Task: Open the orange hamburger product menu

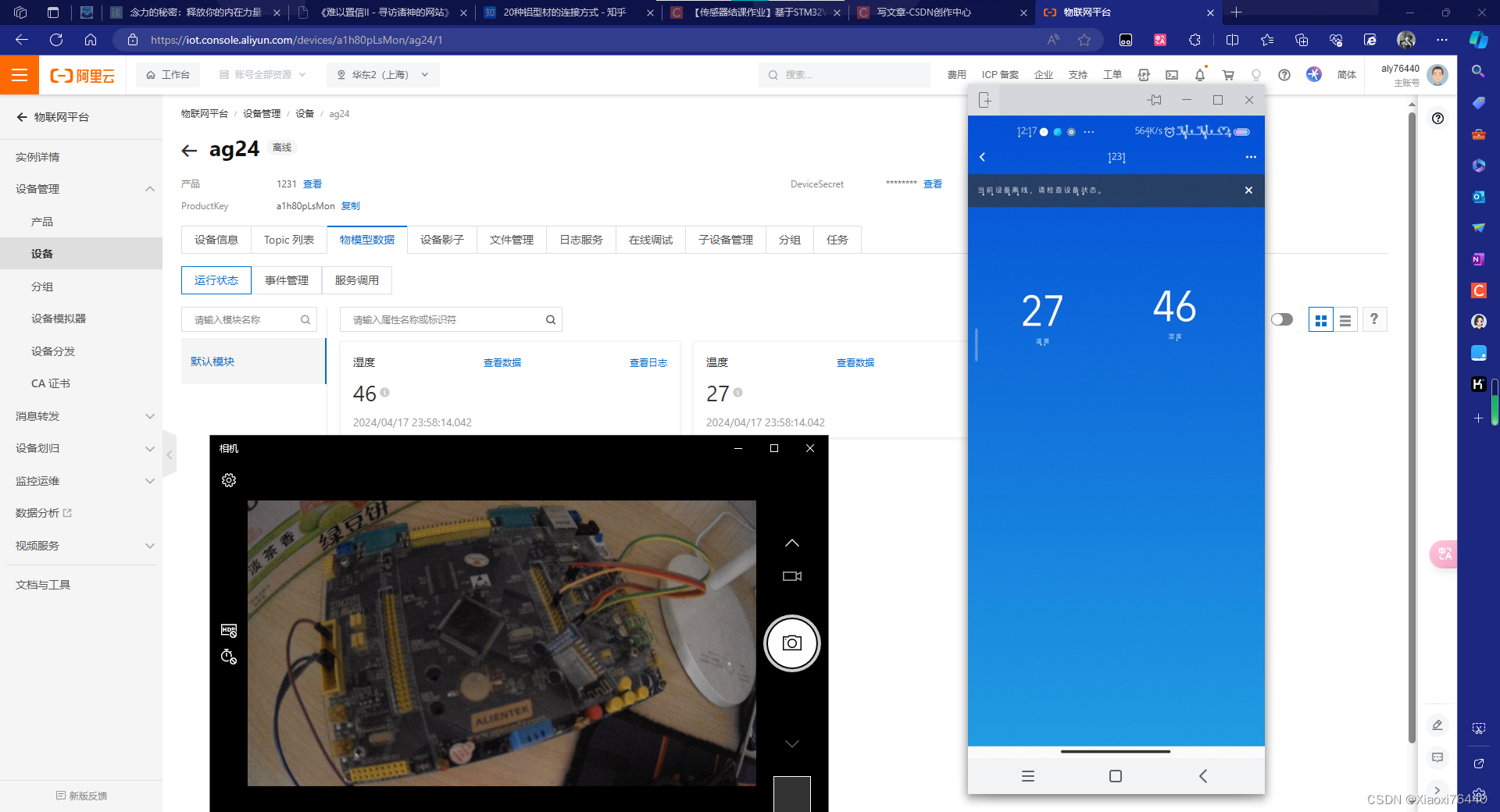Action: [x=20, y=75]
